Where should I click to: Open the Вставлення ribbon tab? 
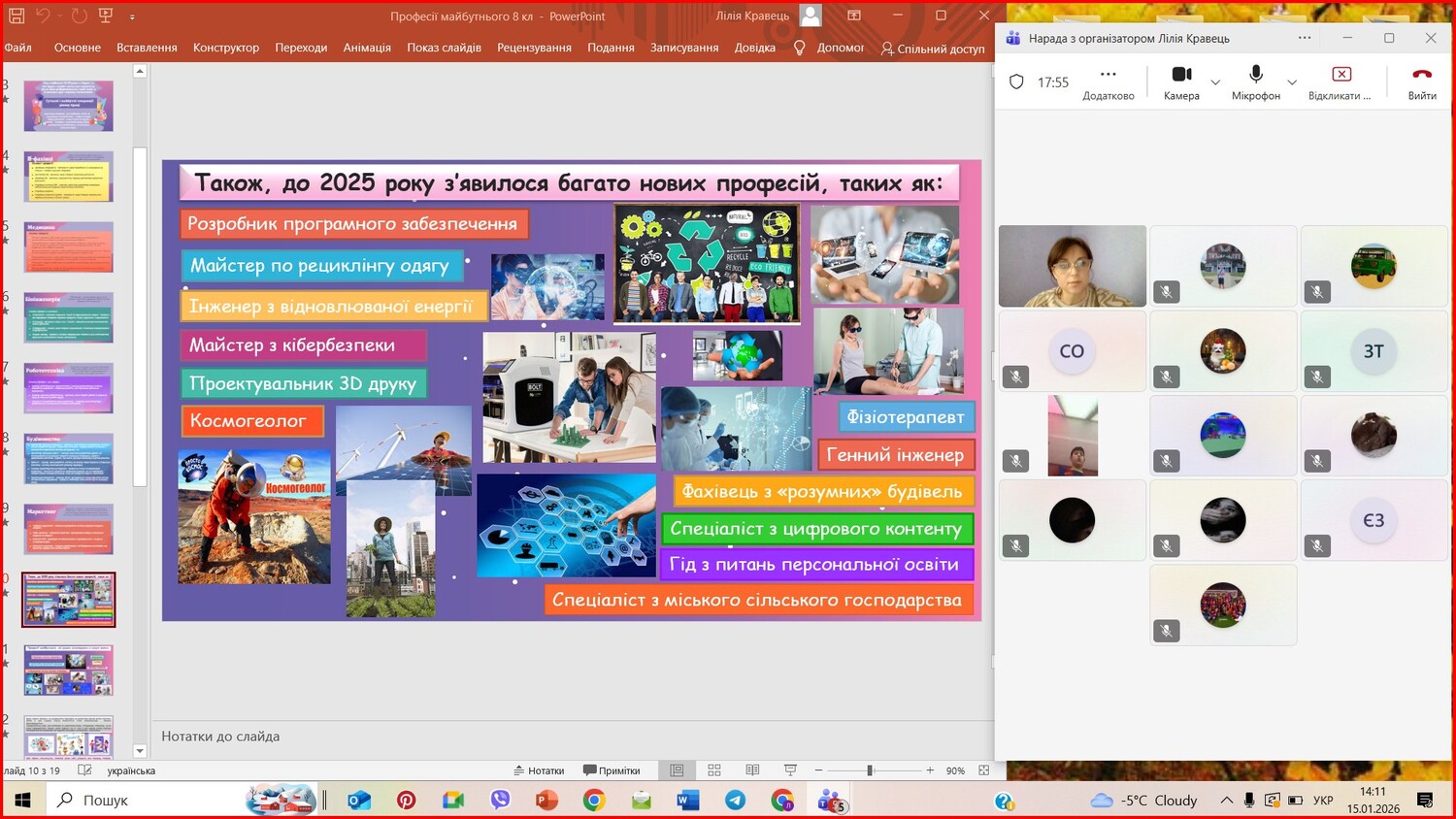[147, 48]
